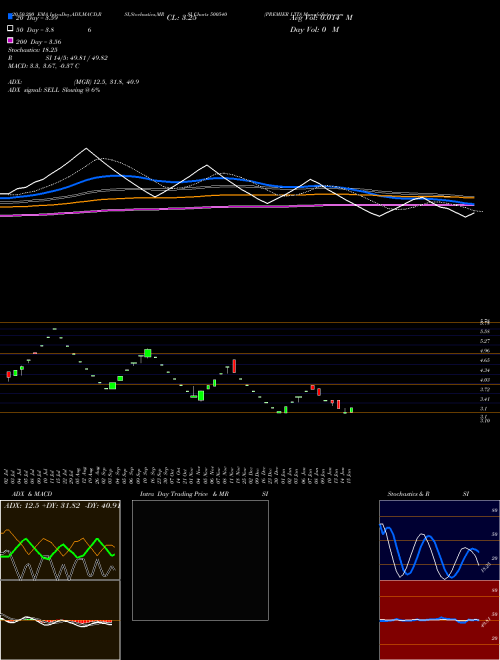Click the 4.65 price axis label
The image size is (500, 660).
484,360
